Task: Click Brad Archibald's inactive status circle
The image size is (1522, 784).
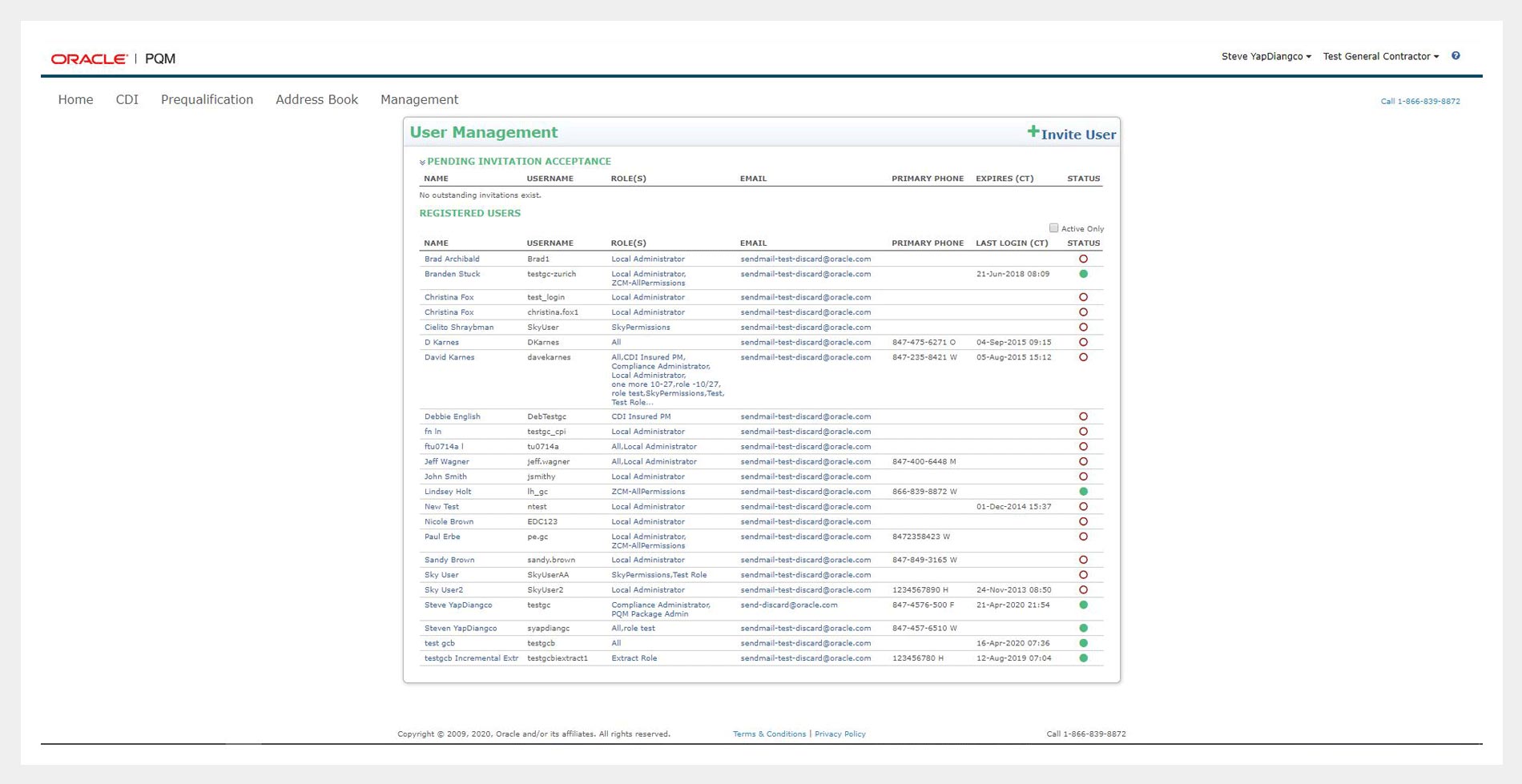Action: (1083, 259)
